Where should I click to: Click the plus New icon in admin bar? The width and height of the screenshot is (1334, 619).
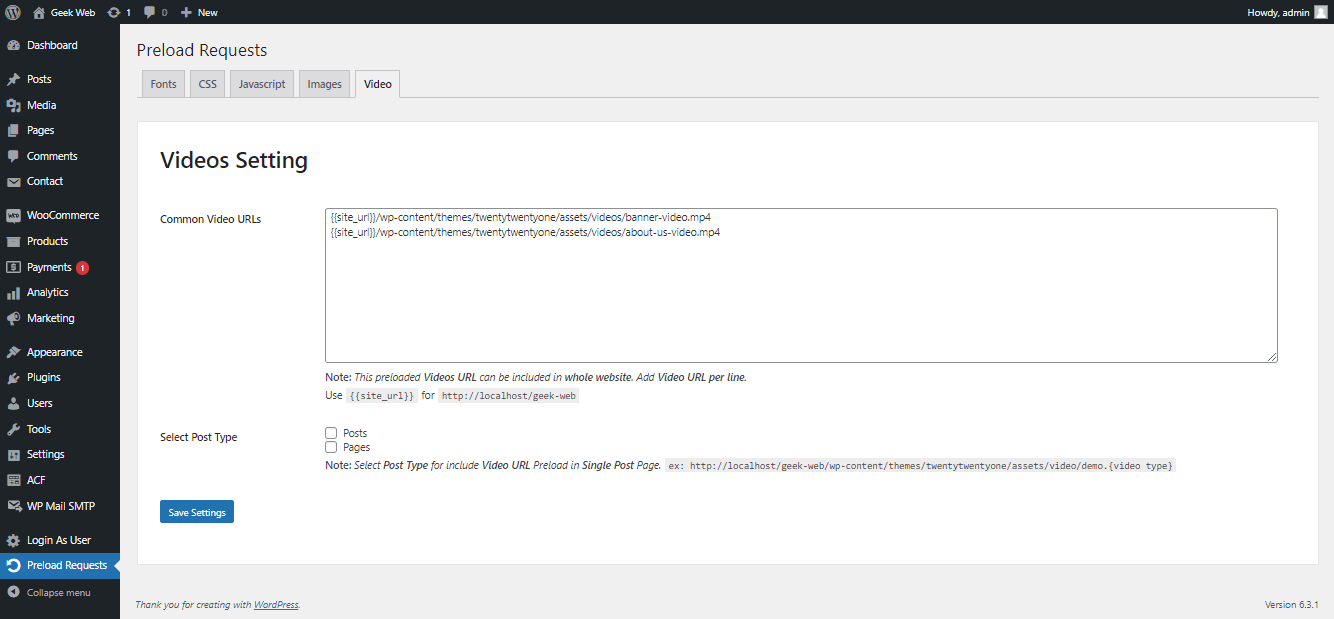pyautogui.click(x=186, y=12)
